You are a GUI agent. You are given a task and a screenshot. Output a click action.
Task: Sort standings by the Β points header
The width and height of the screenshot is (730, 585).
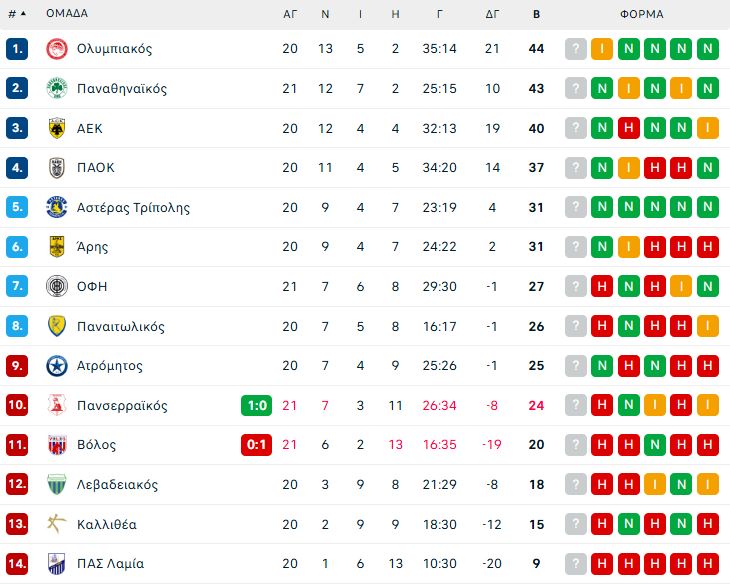[536, 14]
